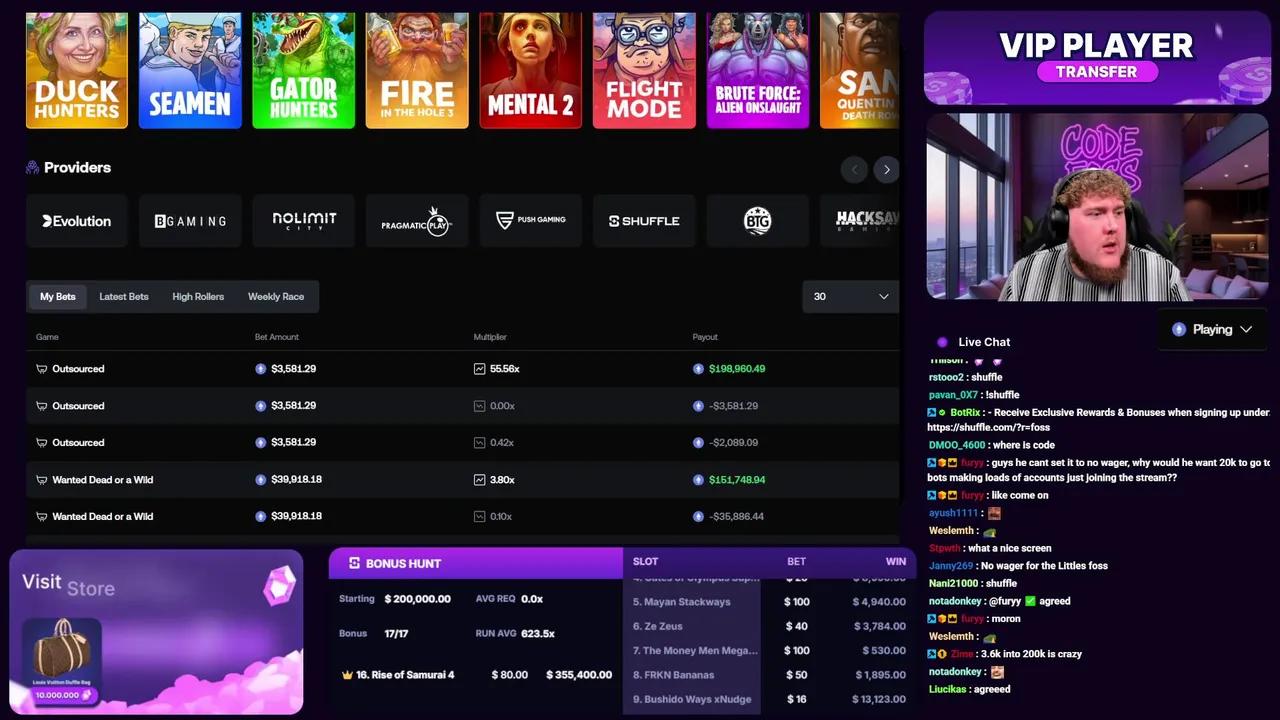Click the game icon in the 3.80x row

41,480
